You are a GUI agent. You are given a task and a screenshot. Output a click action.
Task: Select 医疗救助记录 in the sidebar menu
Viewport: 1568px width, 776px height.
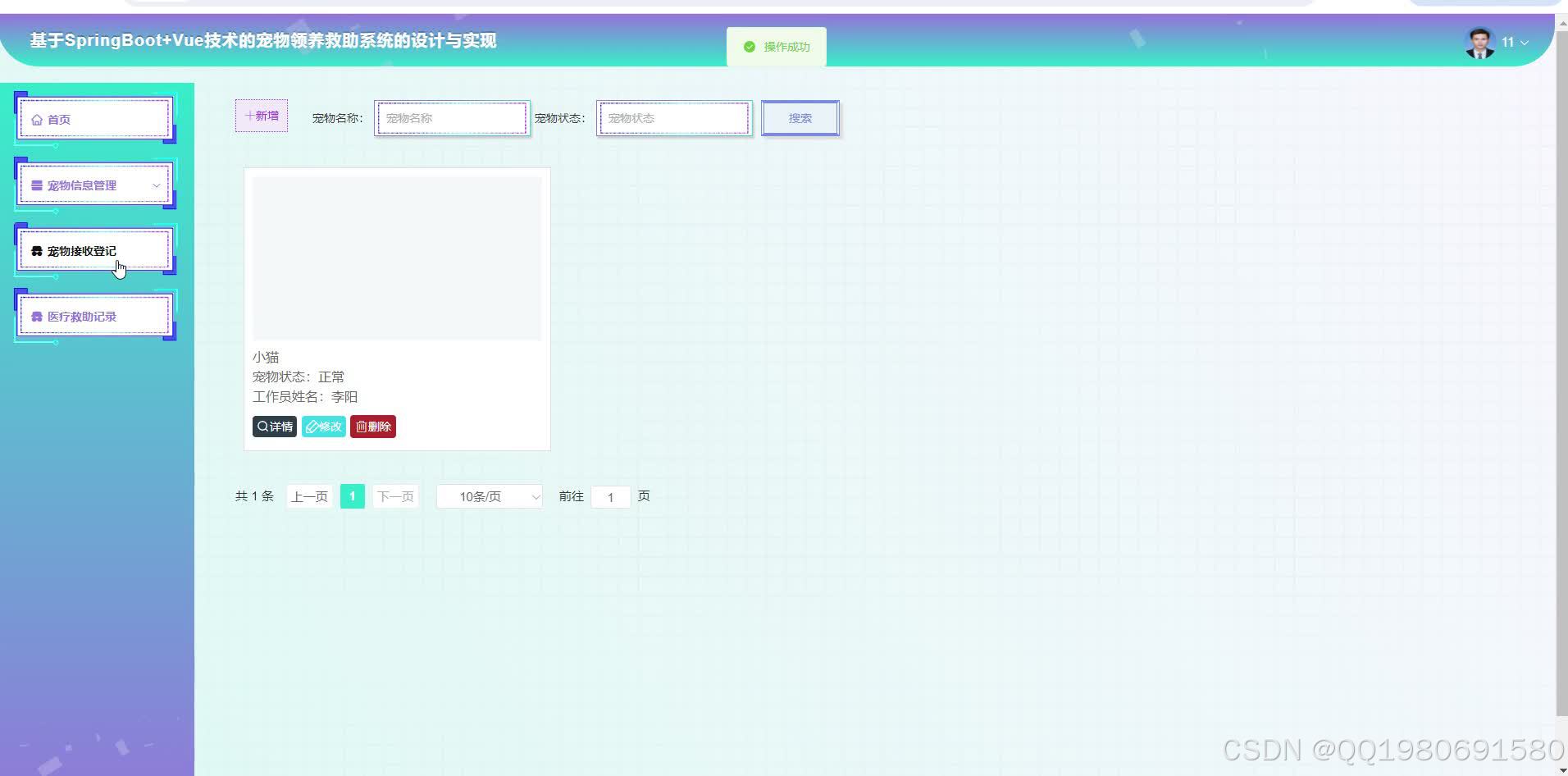click(84, 316)
